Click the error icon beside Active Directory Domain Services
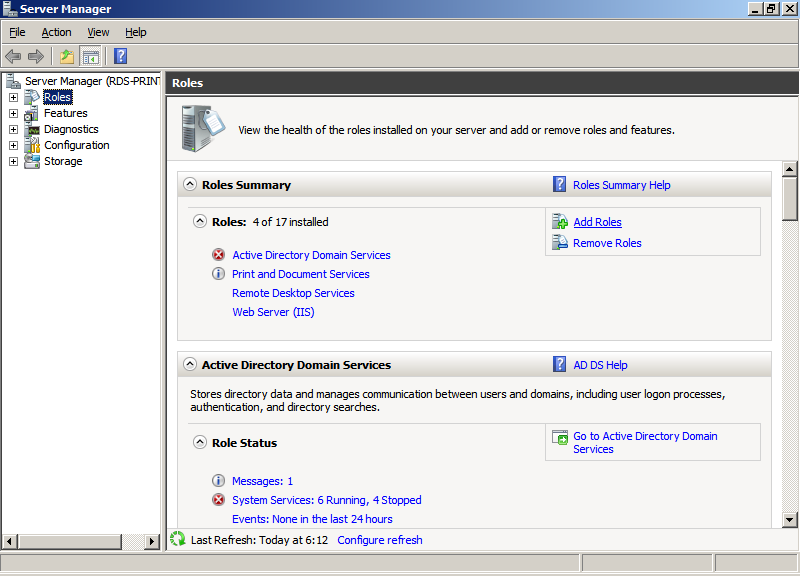Screen dimensions: 800x576 click(218, 255)
